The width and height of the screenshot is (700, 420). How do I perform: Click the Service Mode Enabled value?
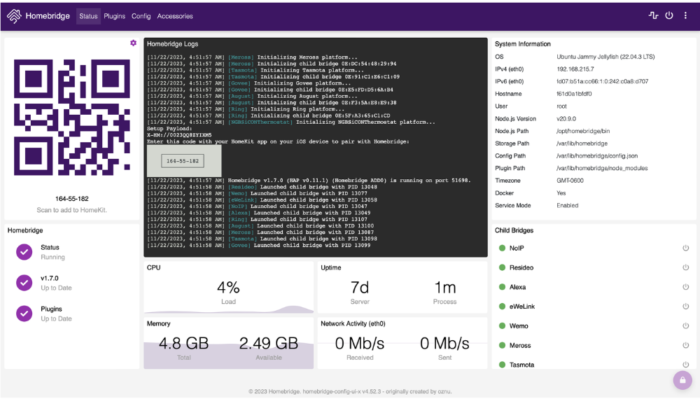point(567,205)
